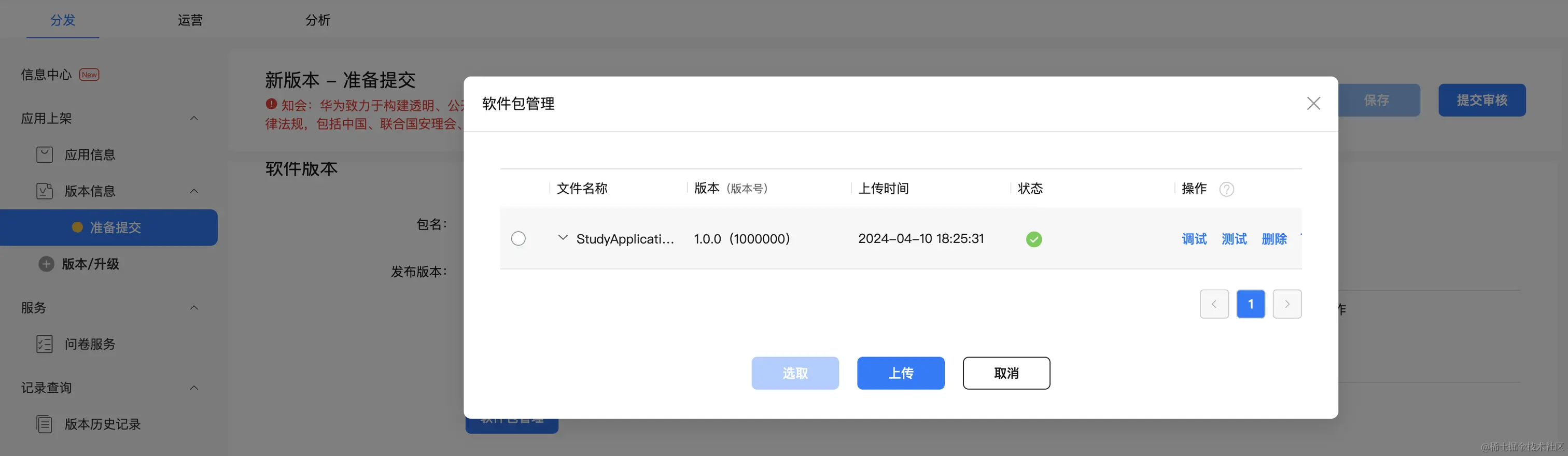Click the 版本历史记录 icon

(45, 424)
